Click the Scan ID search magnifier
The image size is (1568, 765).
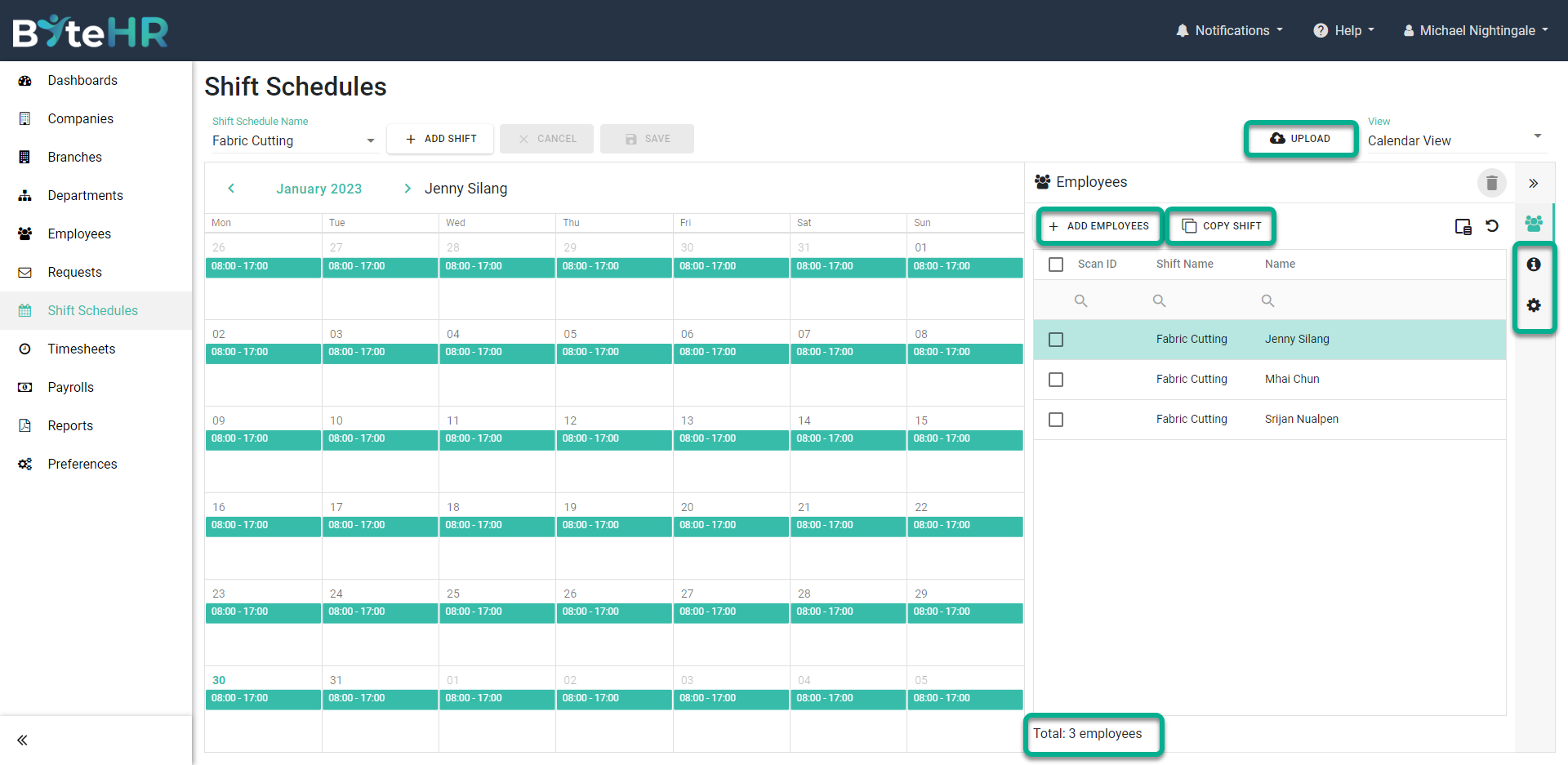tap(1080, 301)
